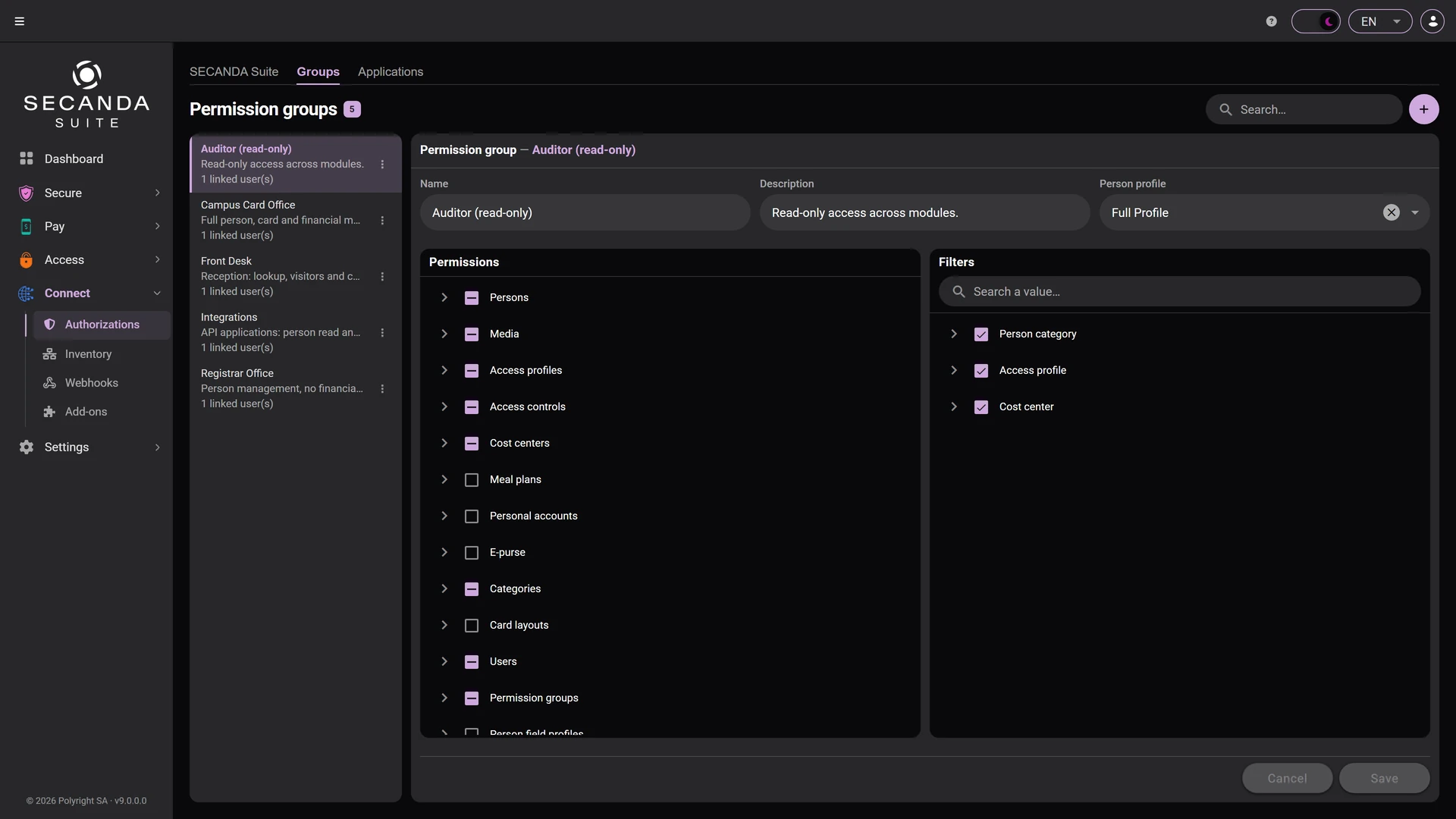Select the Registrar Office group
This screenshot has width=1456, height=819.
(296, 388)
